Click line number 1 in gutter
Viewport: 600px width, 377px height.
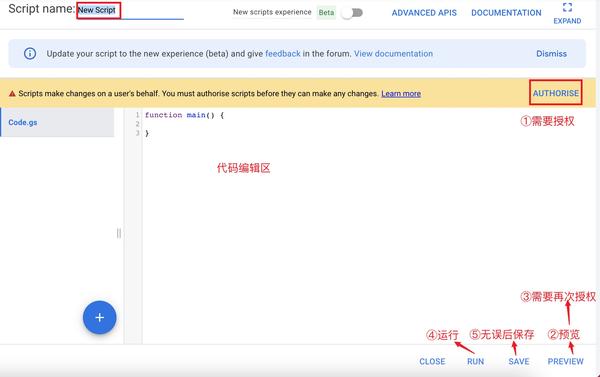(x=137, y=115)
